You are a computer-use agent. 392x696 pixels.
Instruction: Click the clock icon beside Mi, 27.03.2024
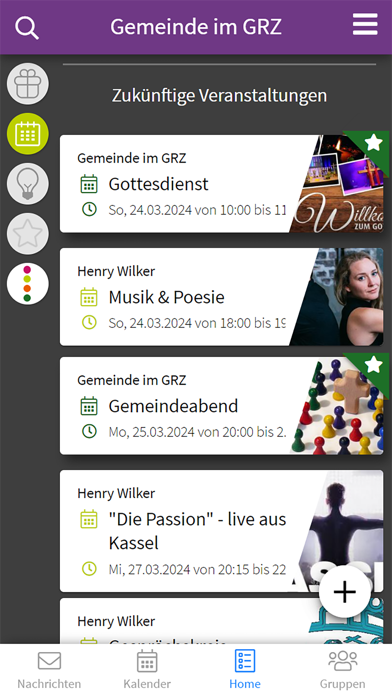[x=89, y=569]
